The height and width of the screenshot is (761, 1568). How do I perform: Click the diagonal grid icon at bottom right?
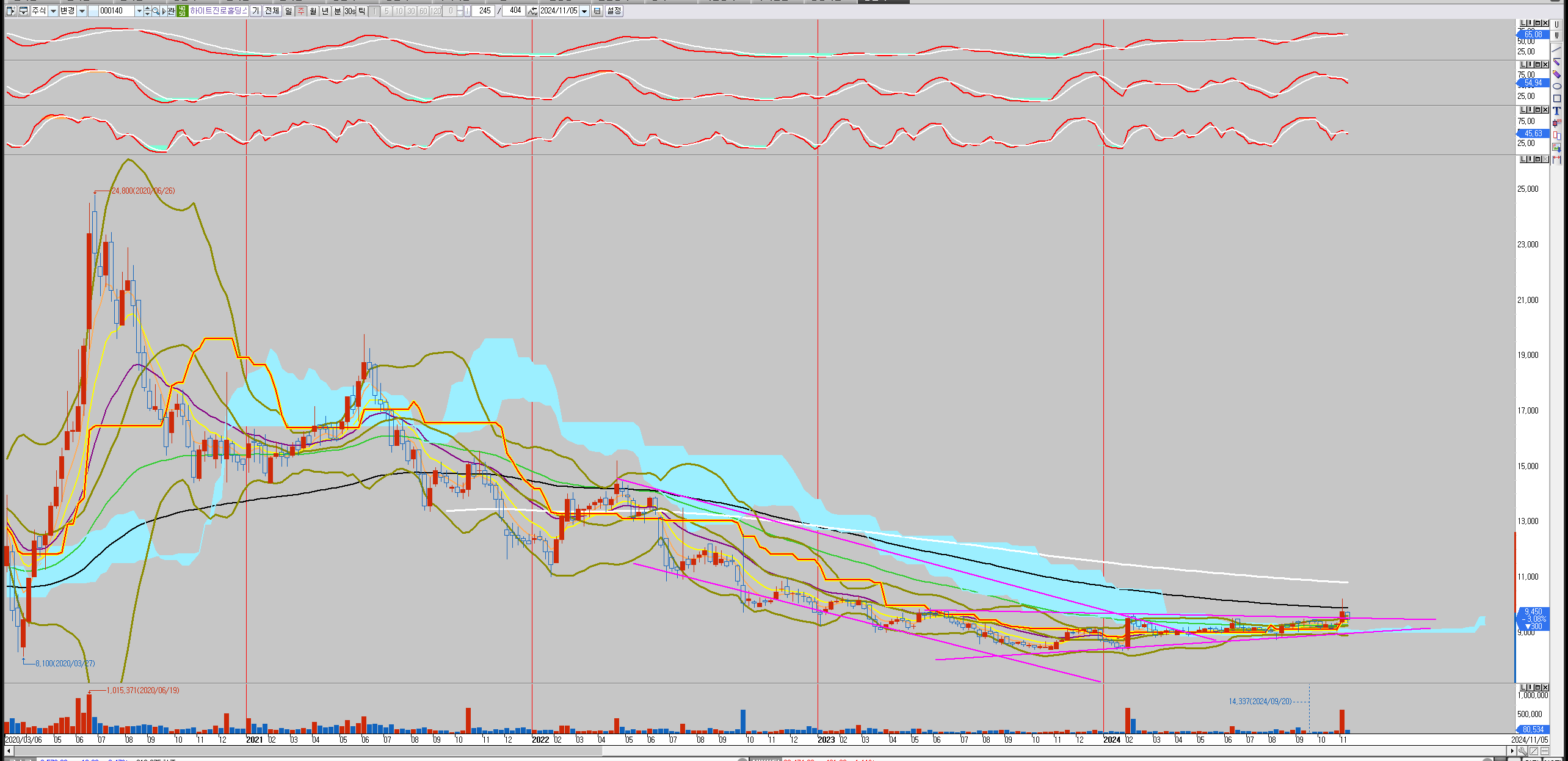(1534, 751)
